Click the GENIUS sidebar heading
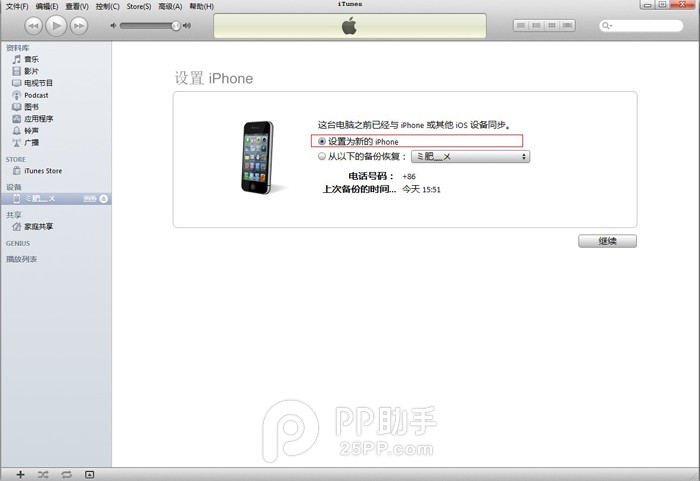Screen dimensions: 700x481 [x=18, y=243]
